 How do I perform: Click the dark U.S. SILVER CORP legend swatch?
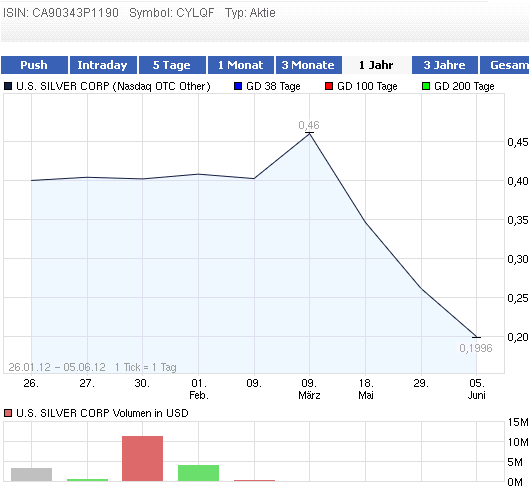8,86
